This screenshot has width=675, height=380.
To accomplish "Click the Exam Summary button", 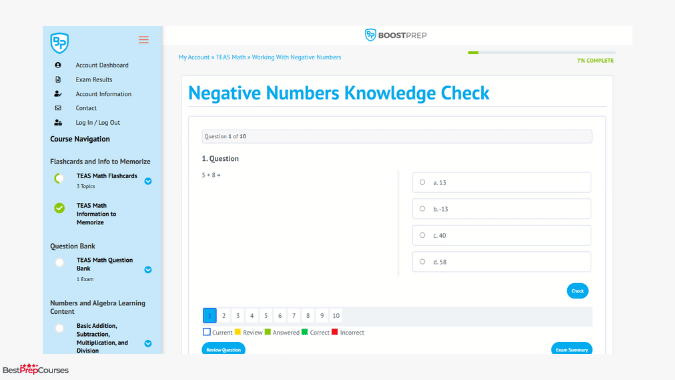I will pyautogui.click(x=572, y=349).
